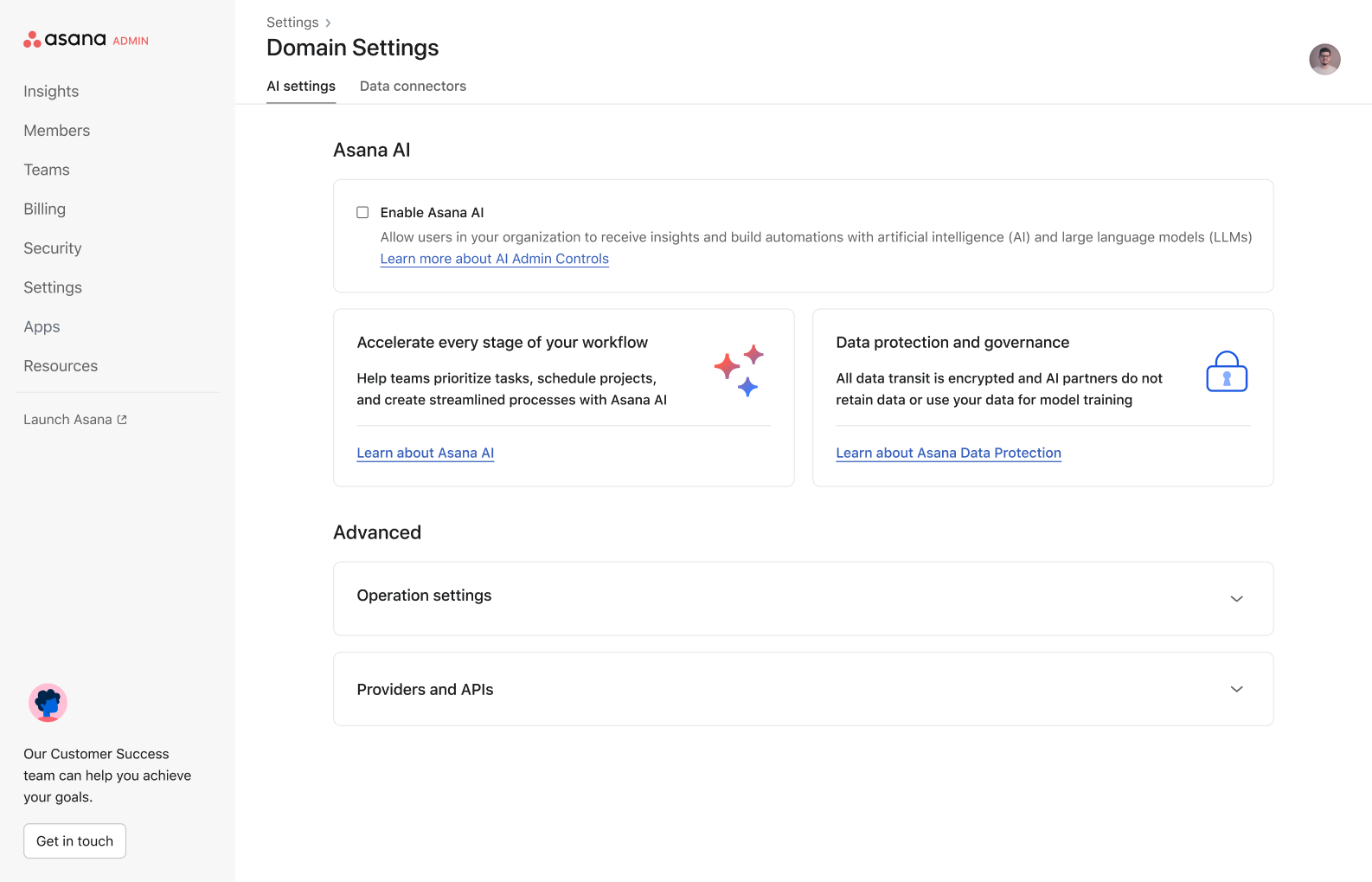Switch to the Data connectors tab

[x=413, y=87]
